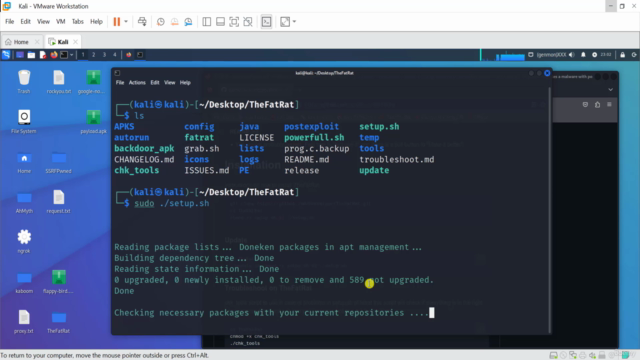Open the VMware File menu

click(x=9, y=22)
